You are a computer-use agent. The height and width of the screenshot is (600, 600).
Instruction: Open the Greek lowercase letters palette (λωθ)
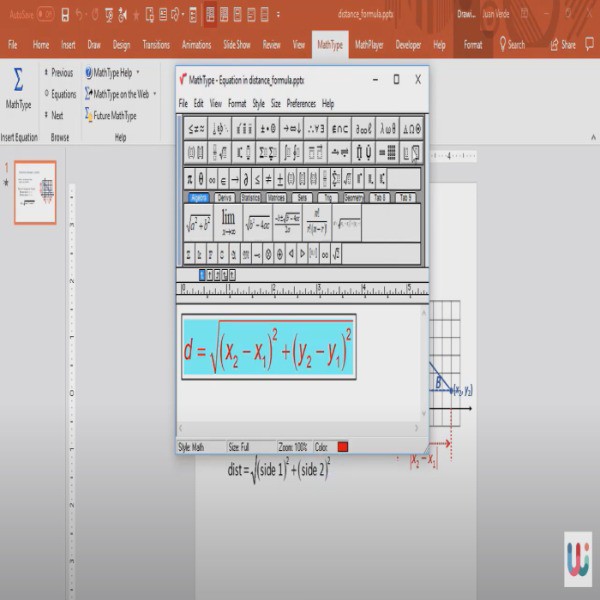click(x=388, y=128)
